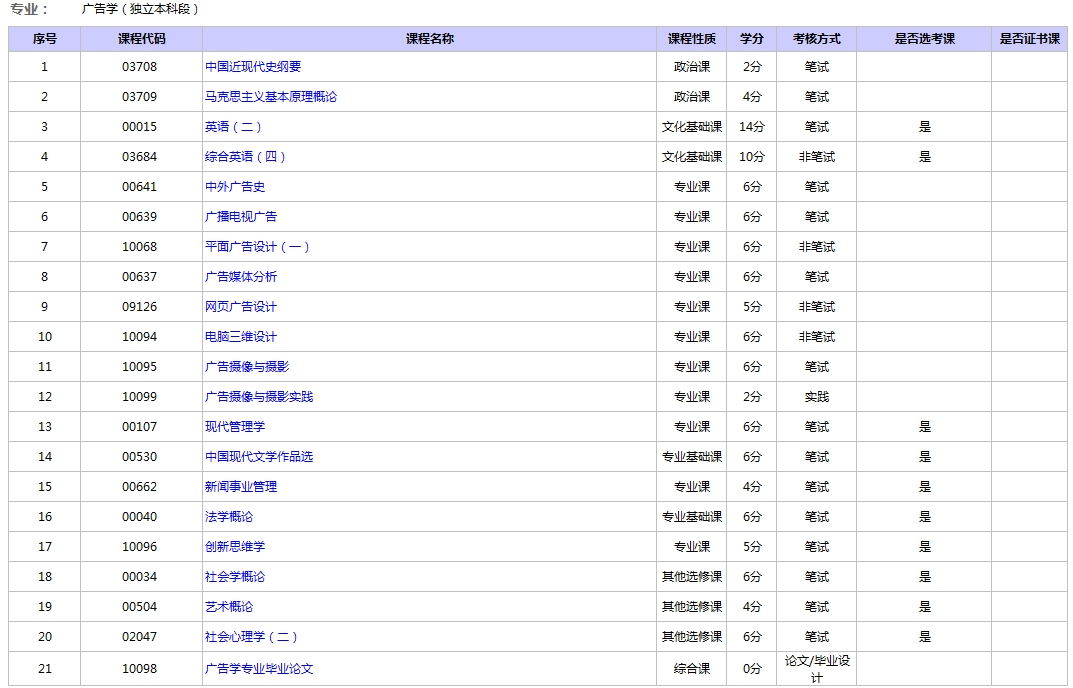
Task: Click the 课程性质 column header
Action: tap(692, 39)
